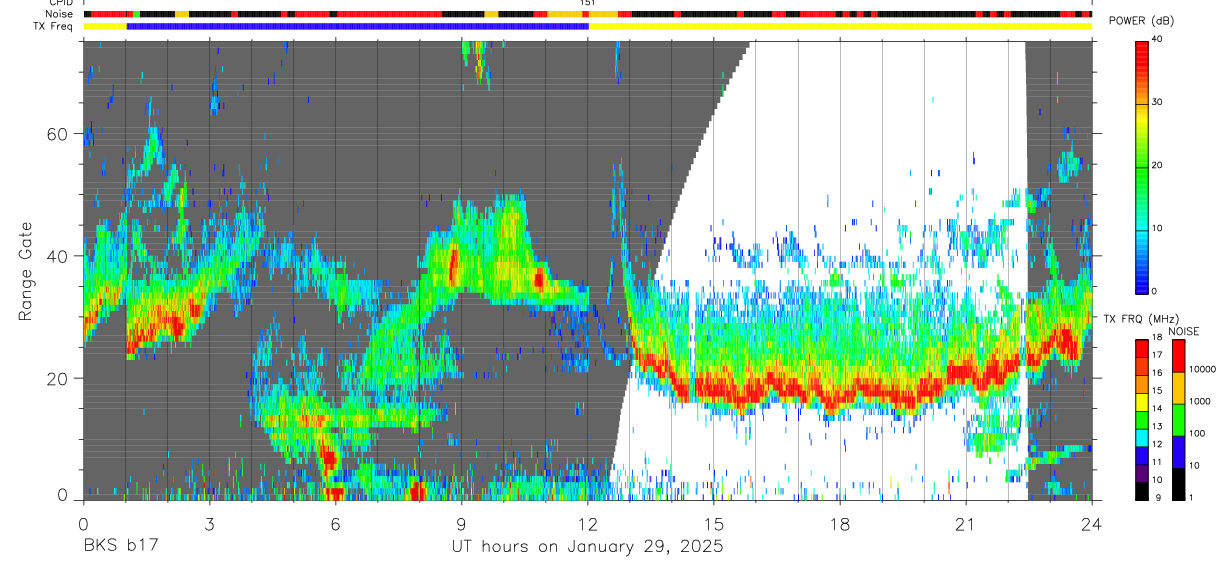The image size is (1228, 567).
Task: Click the 'TX Freq' row label
Action: (53, 27)
